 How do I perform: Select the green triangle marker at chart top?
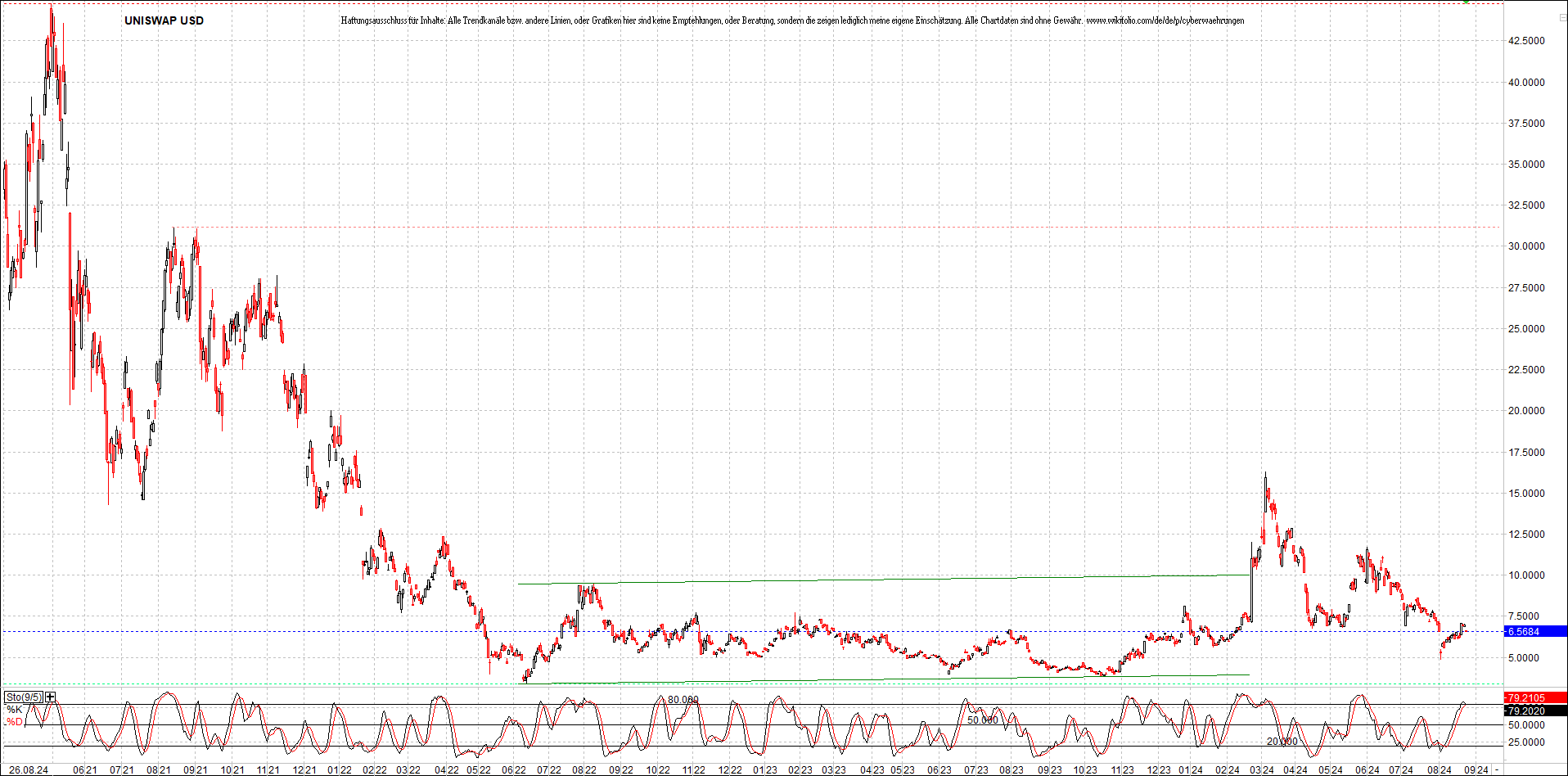point(1467,2)
